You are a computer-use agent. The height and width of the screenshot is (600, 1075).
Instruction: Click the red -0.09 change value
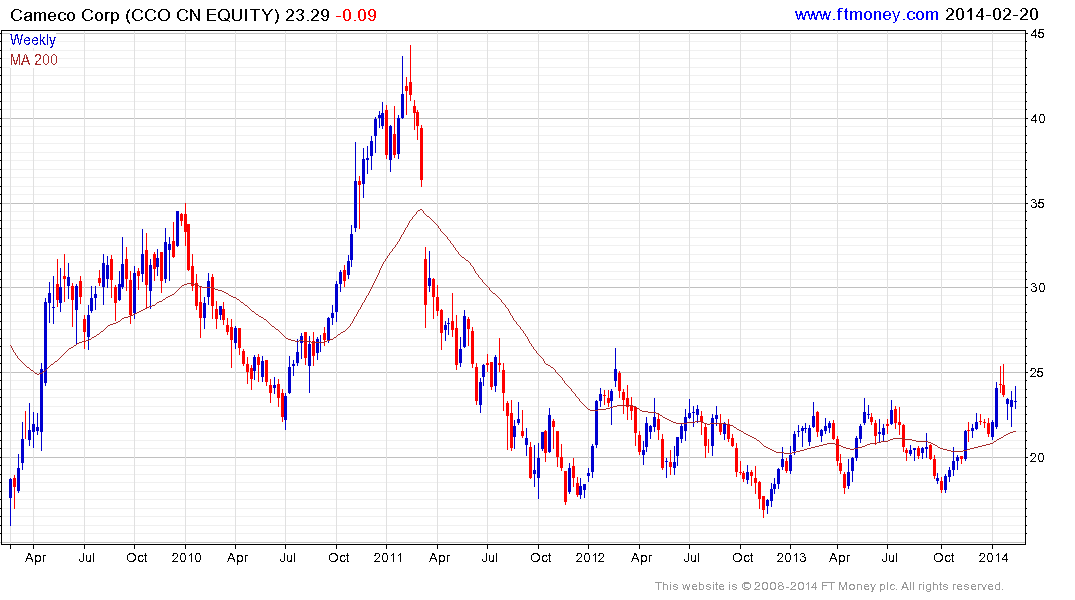click(x=356, y=15)
